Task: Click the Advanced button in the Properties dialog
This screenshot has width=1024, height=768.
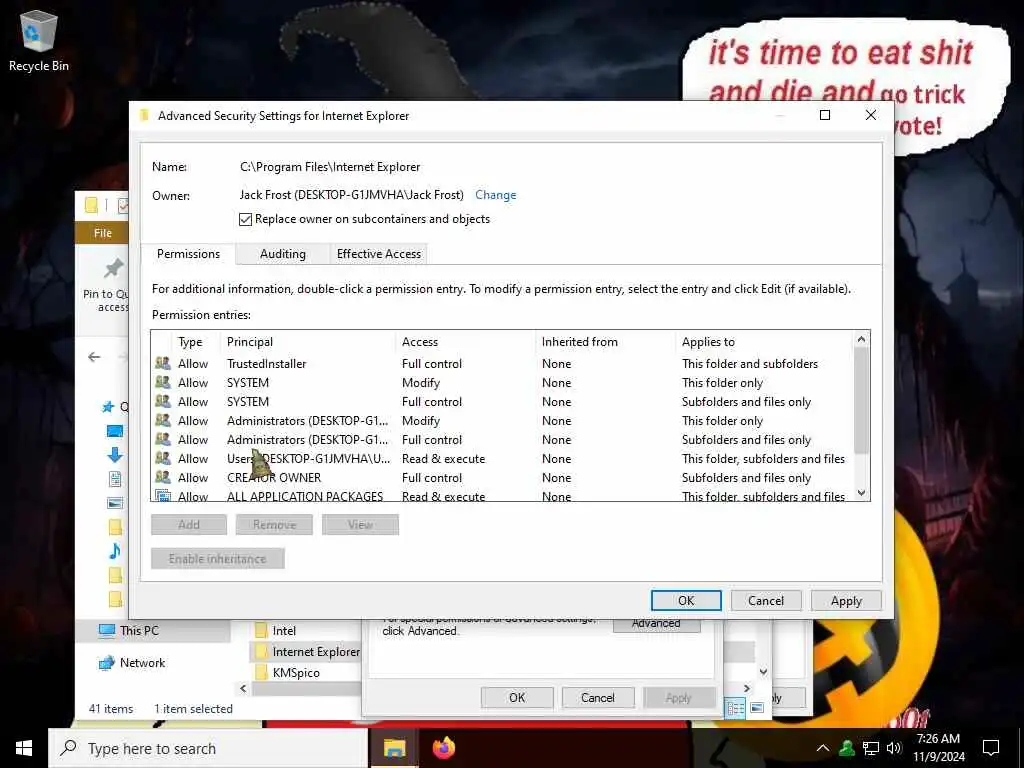Action: pos(656,624)
